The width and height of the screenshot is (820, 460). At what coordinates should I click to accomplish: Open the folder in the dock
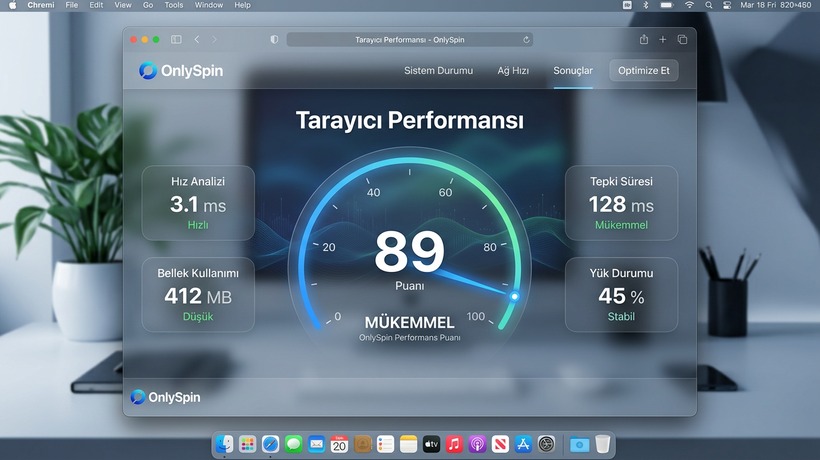[579, 444]
